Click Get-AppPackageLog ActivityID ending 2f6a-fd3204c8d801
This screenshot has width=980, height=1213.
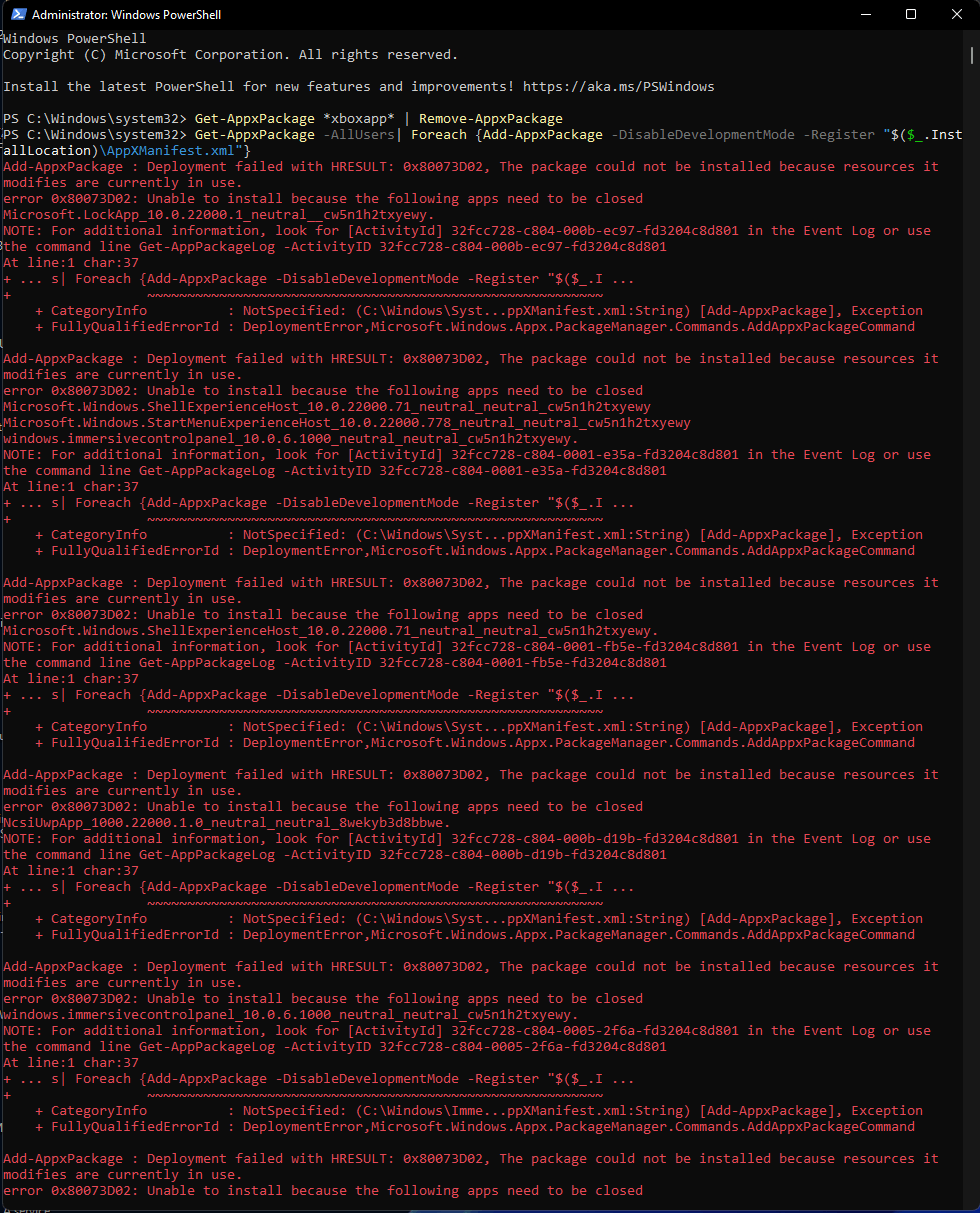(403, 1046)
